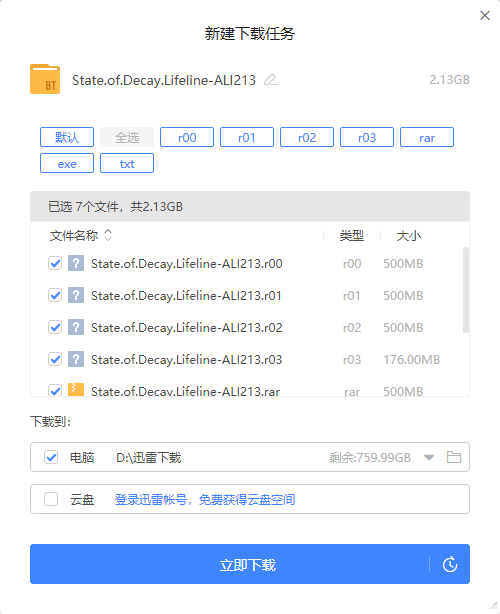
Task: Sort files using 文件名称 sort arrows
Action: coord(108,235)
